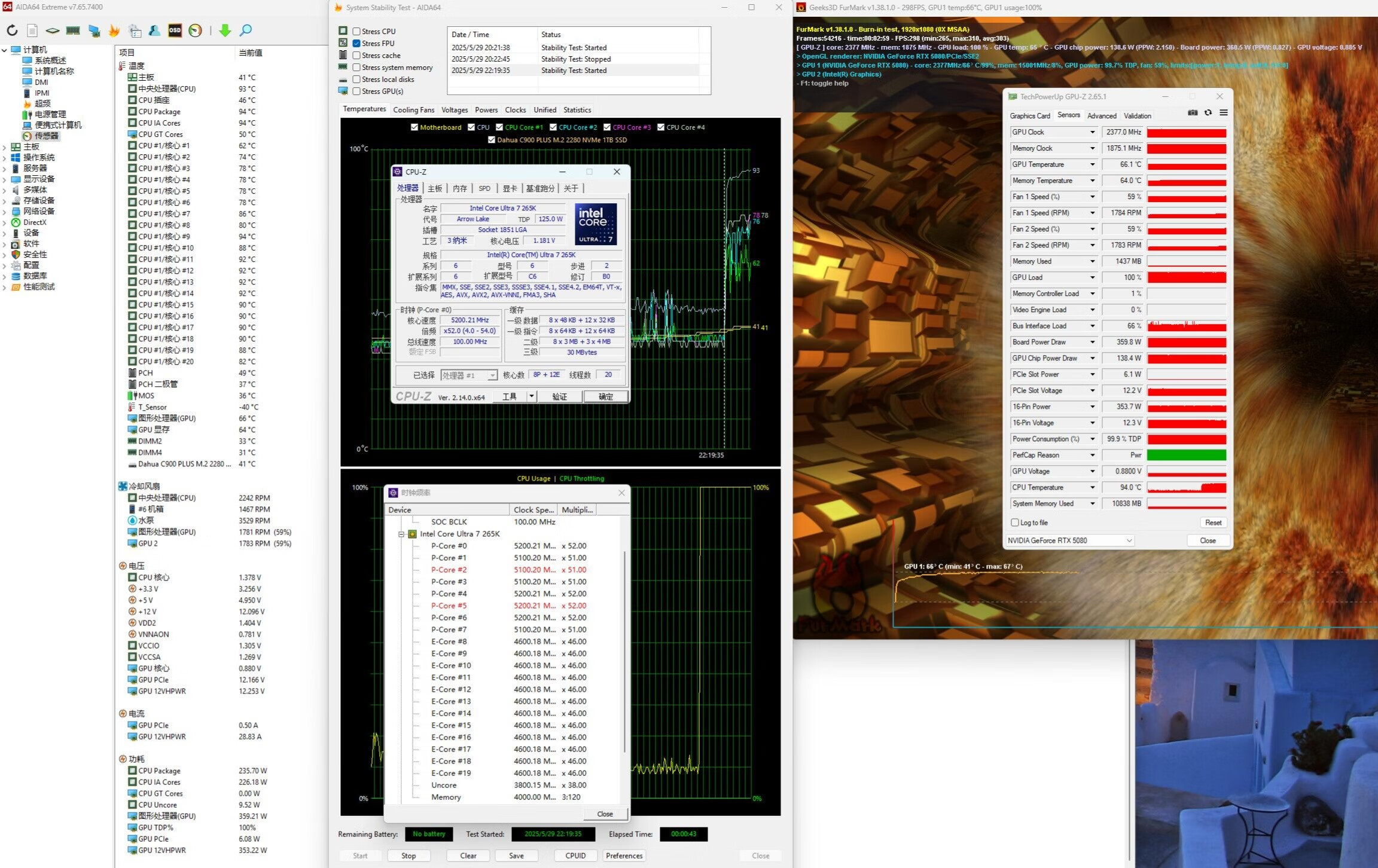Check Log to file in GPU-Z

pyautogui.click(x=1015, y=522)
